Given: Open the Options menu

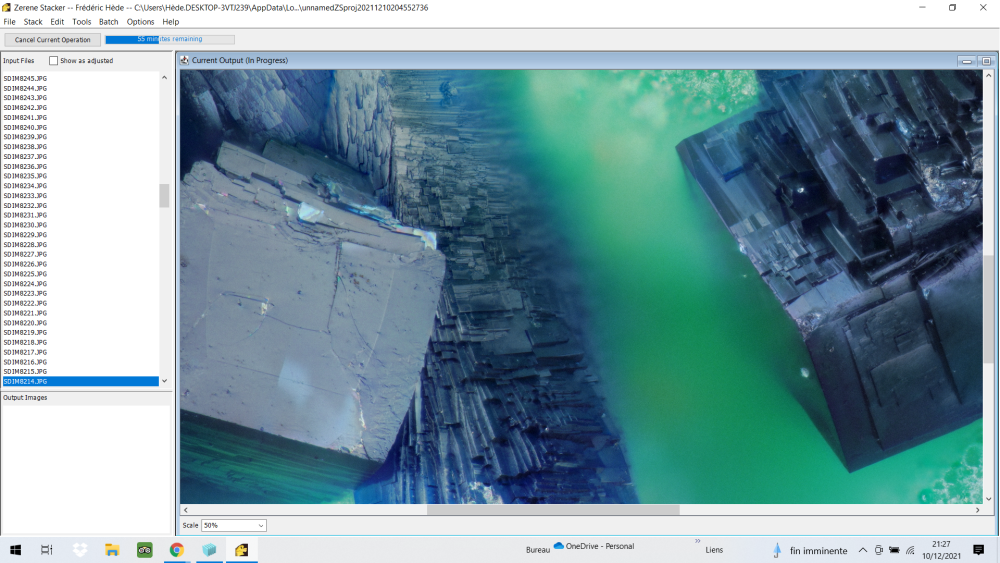Looking at the screenshot, I should (x=140, y=21).
